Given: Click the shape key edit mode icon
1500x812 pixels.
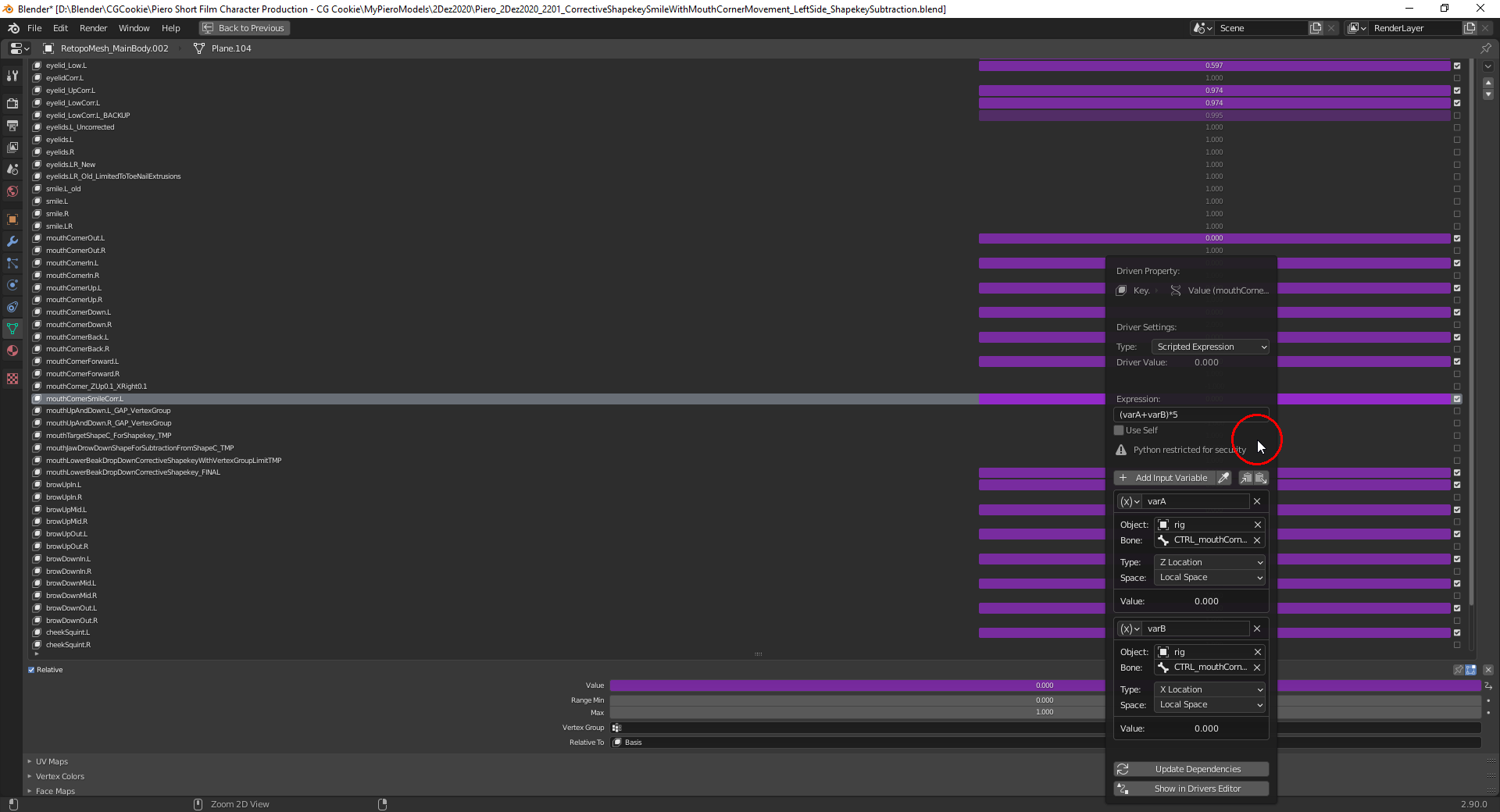Looking at the screenshot, I should click(x=1470, y=670).
